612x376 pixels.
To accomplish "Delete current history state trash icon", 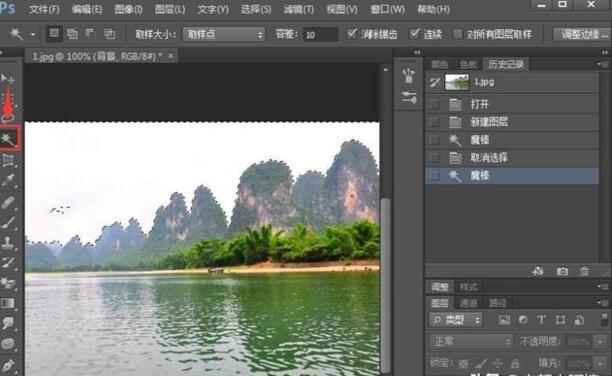I will tap(584, 271).
